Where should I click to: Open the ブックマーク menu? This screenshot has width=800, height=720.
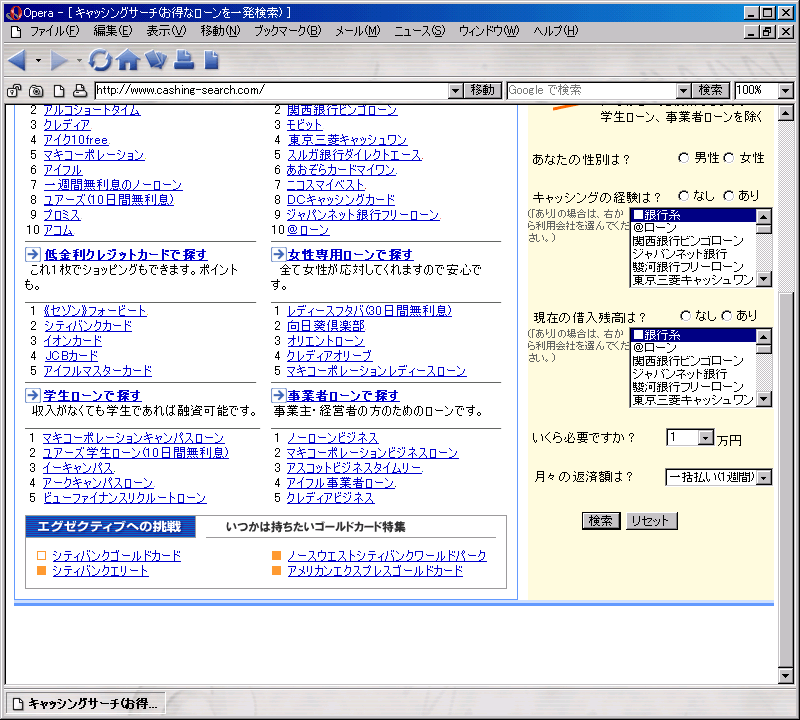(x=288, y=32)
